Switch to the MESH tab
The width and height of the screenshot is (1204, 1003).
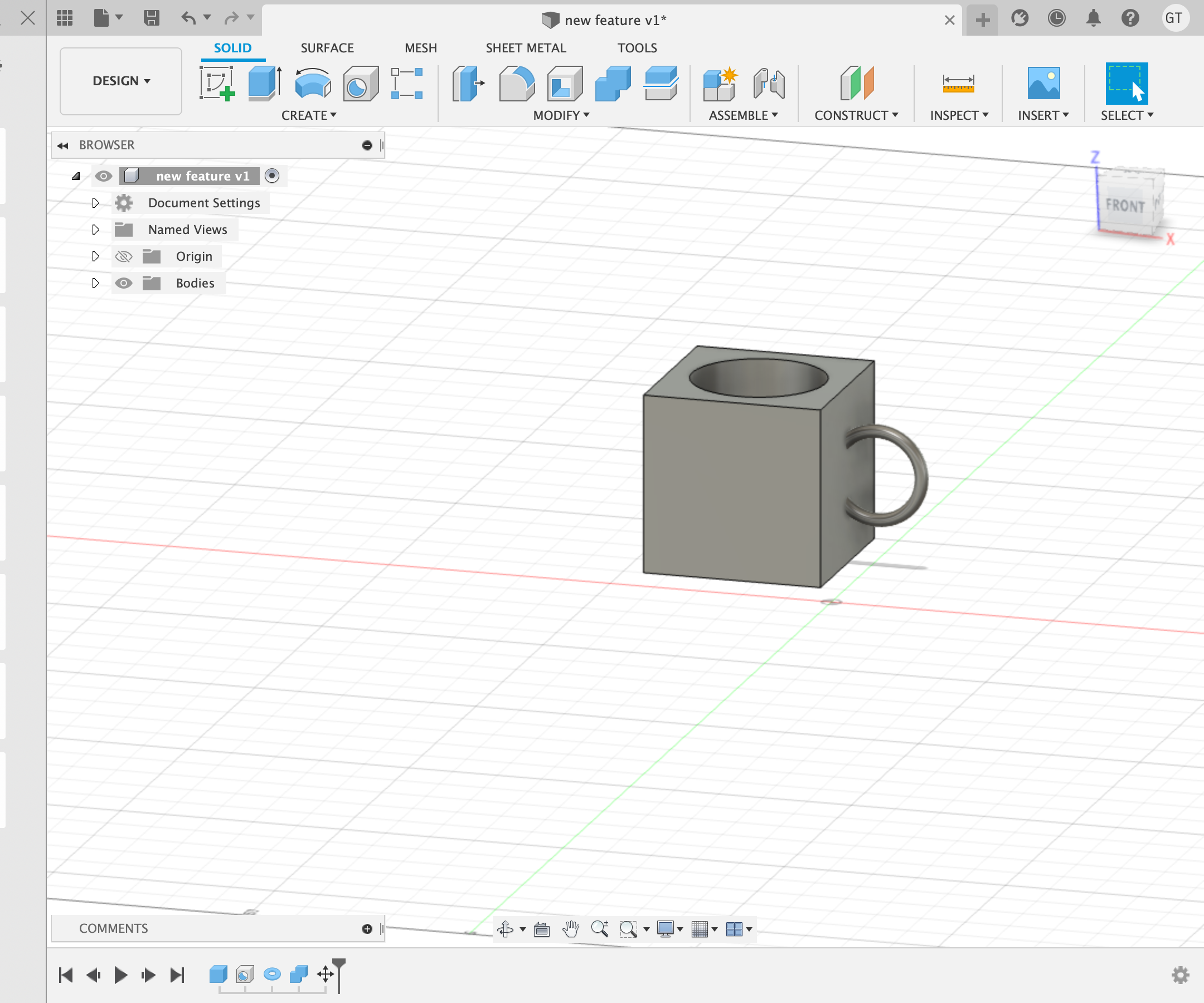tap(421, 48)
